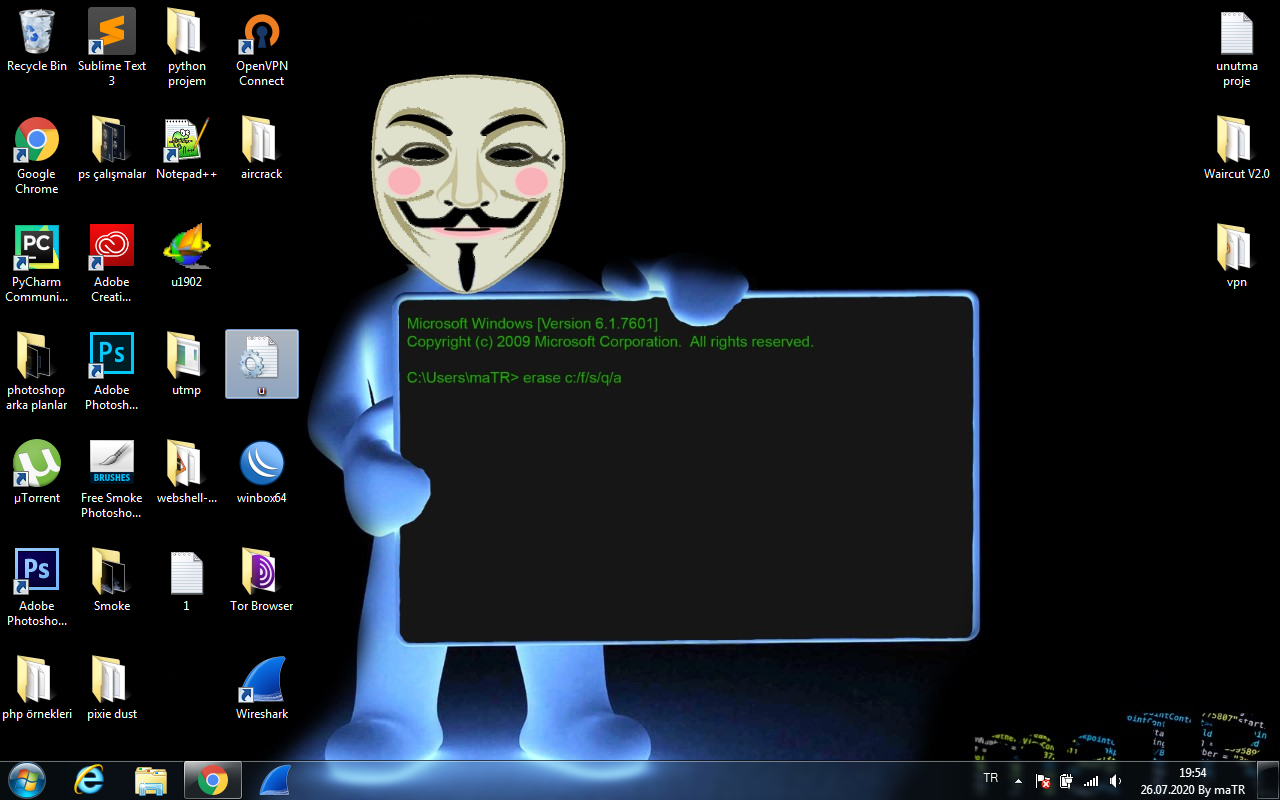The image size is (1280, 800).
Task: Open the Recycle Bin icon
Action: pyautogui.click(x=37, y=40)
